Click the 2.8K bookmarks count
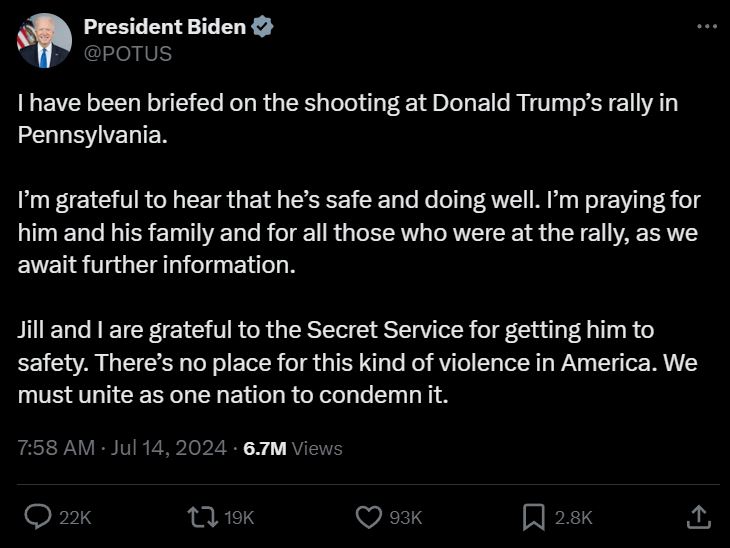This screenshot has width=730, height=548. tap(574, 517)
